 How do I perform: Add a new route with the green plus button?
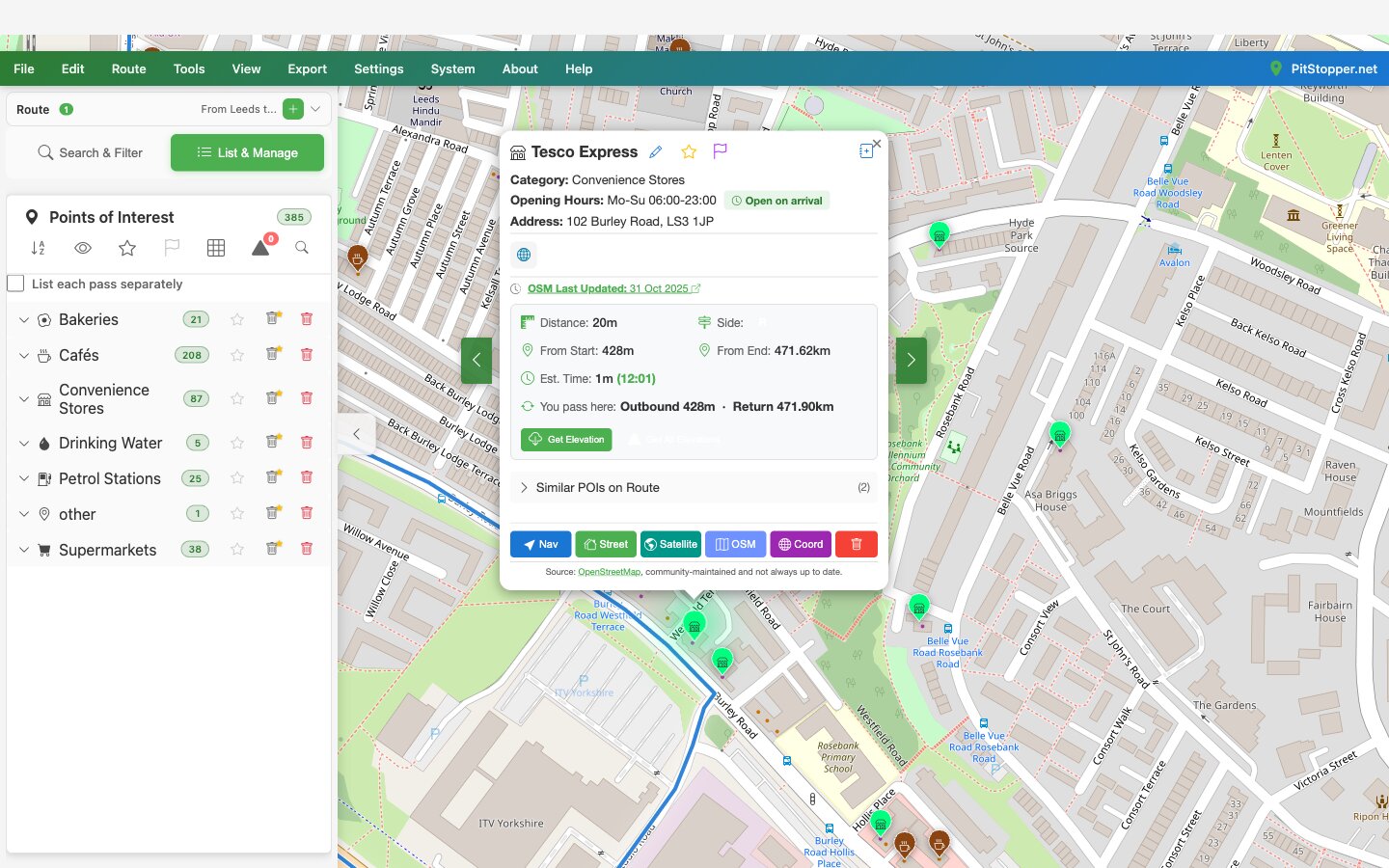(x=293, y=109)
